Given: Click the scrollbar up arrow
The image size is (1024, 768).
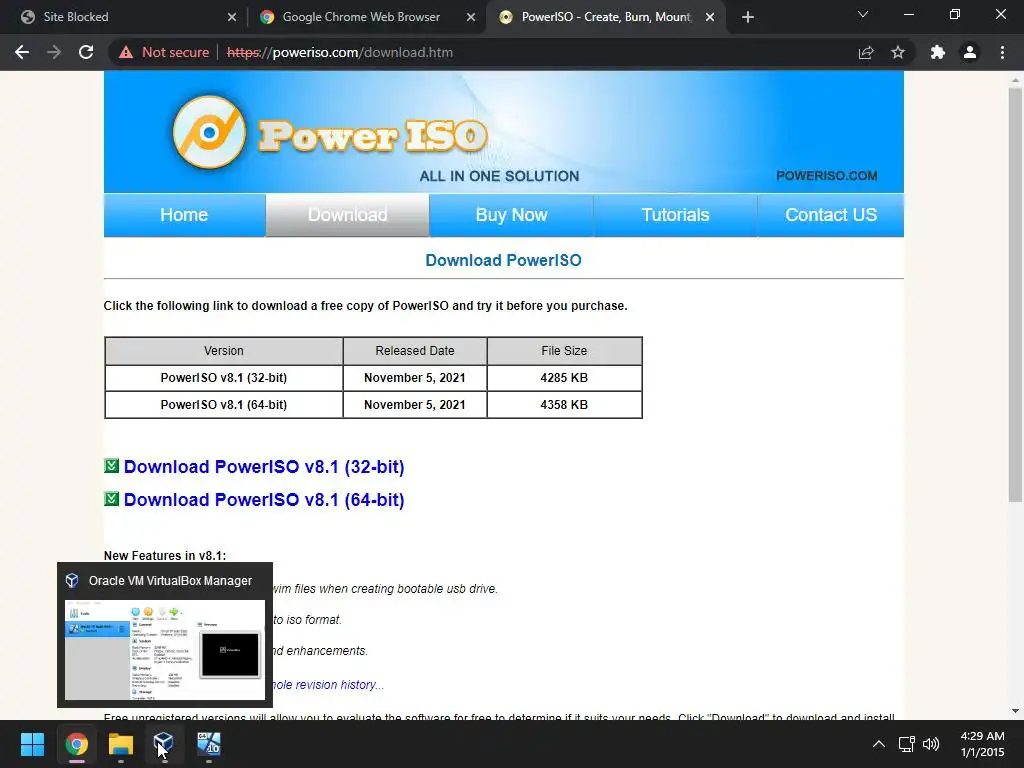Looking at the screenshot, I should pyautogui.click(x=1015, y=78).
